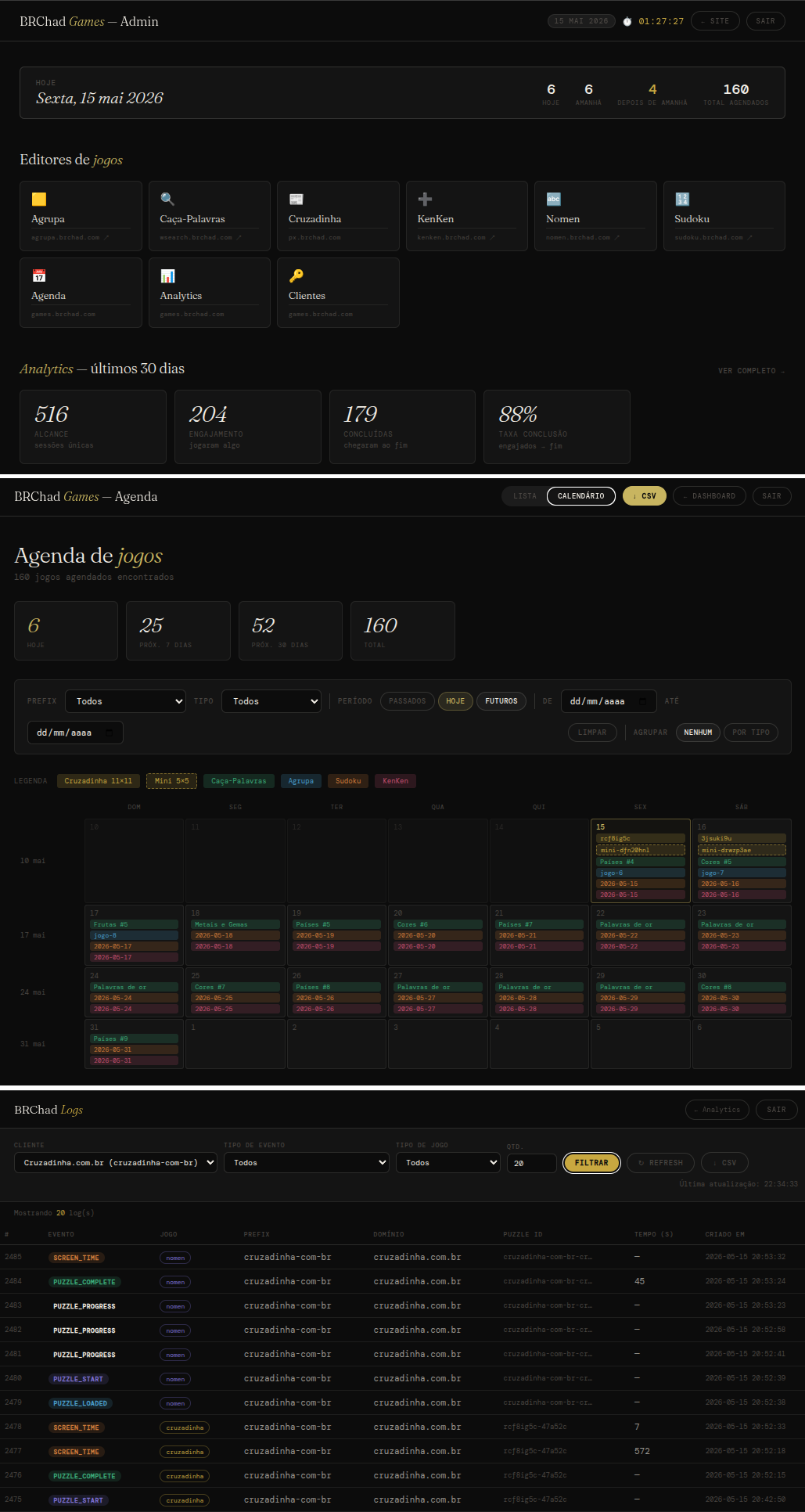Click the 88% TAXA CONCLUSÃO card
The image size is (805, 1512).
point(557,427)
